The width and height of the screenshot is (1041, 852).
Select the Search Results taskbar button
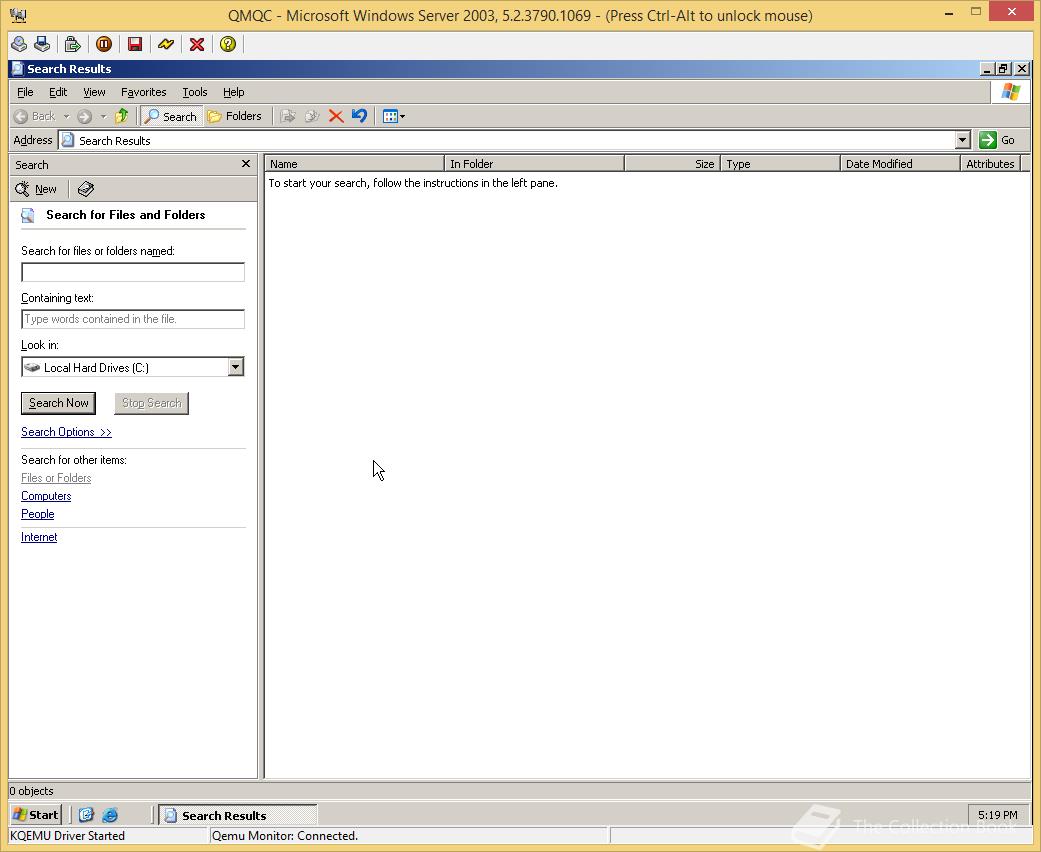point(238,815)
